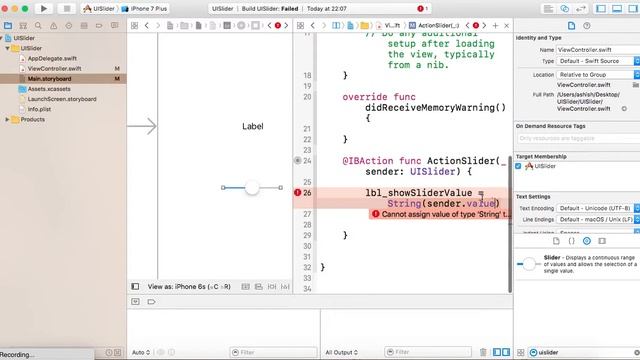Screen dimensions: 640x360
Task: Open the Report navigator icon
Action: coord(115,25)
